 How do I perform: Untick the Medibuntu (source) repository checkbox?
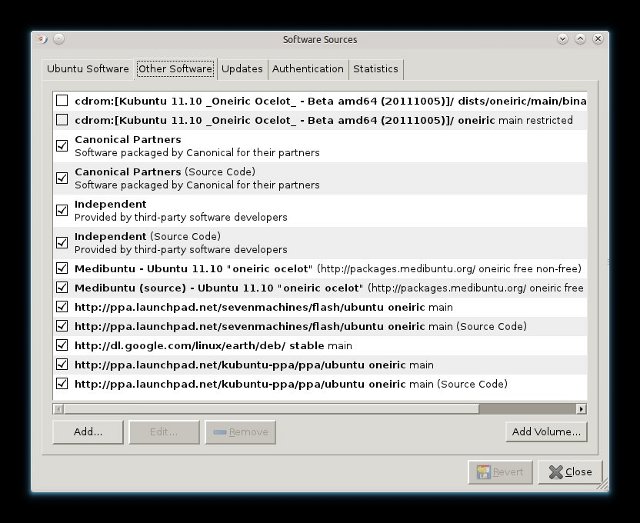click(x=62, y=288)
